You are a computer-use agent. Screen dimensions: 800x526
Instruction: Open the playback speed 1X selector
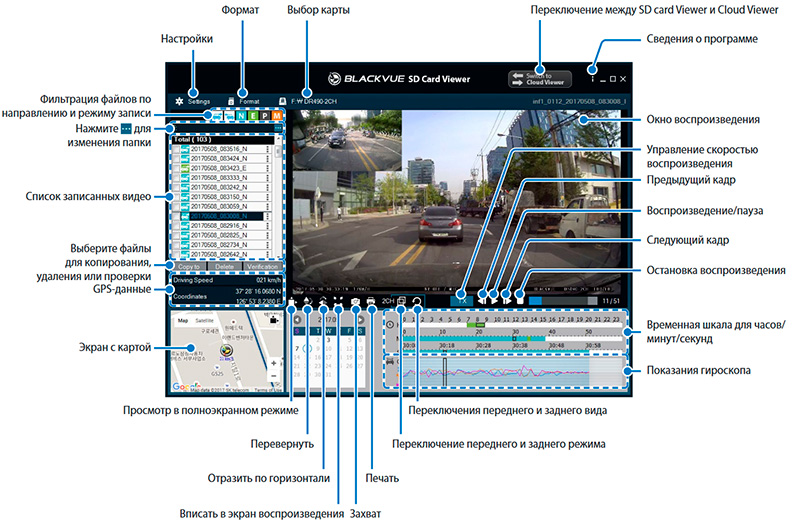pos(461,298)
